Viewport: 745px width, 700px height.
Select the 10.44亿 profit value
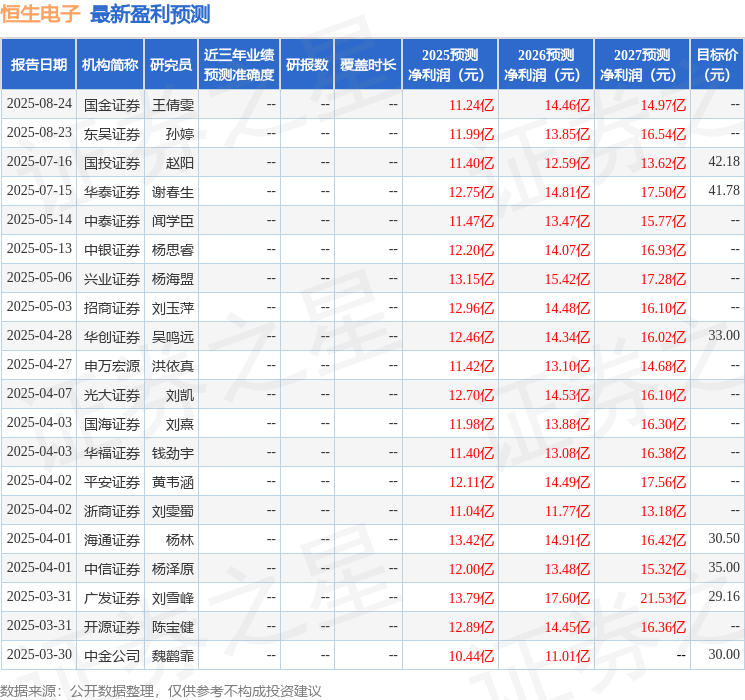471,656
